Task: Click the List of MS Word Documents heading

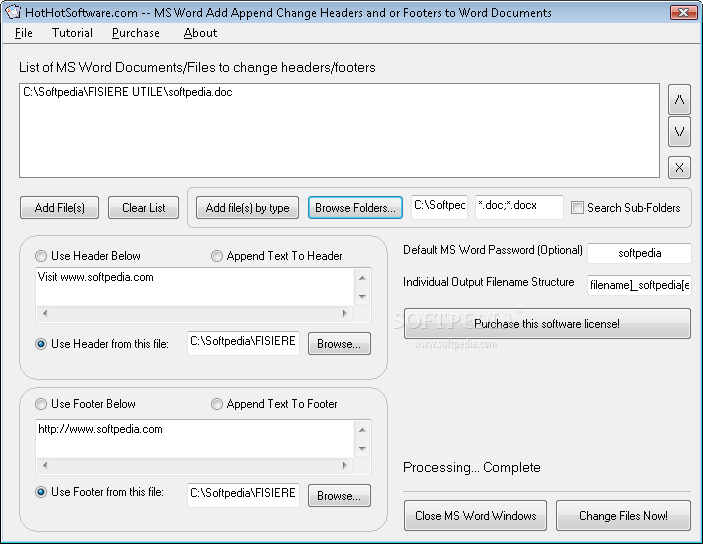Action: 197,67
